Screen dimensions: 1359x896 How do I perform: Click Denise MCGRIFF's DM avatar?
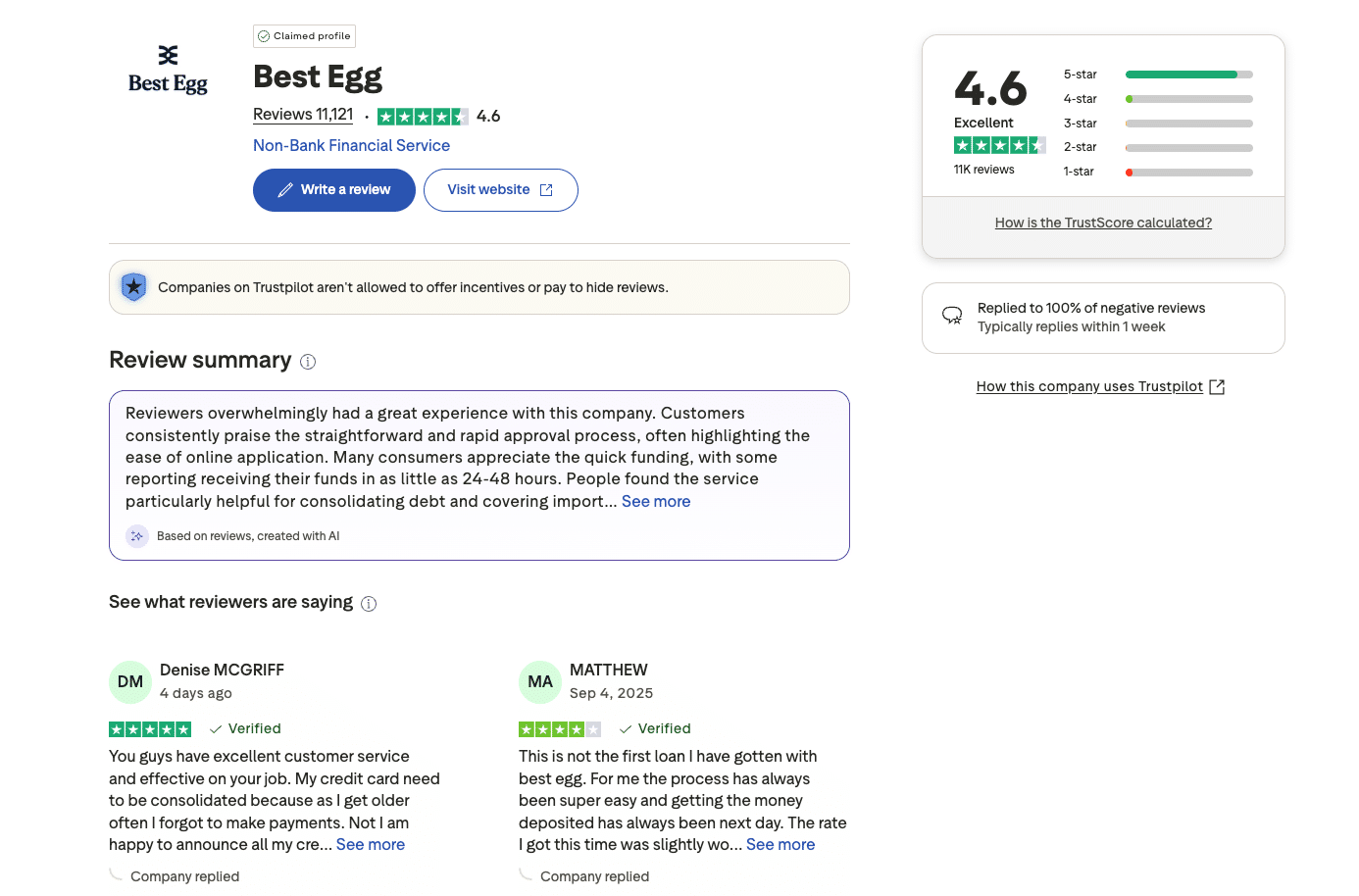pyautogui.click(x=130, y=680)
